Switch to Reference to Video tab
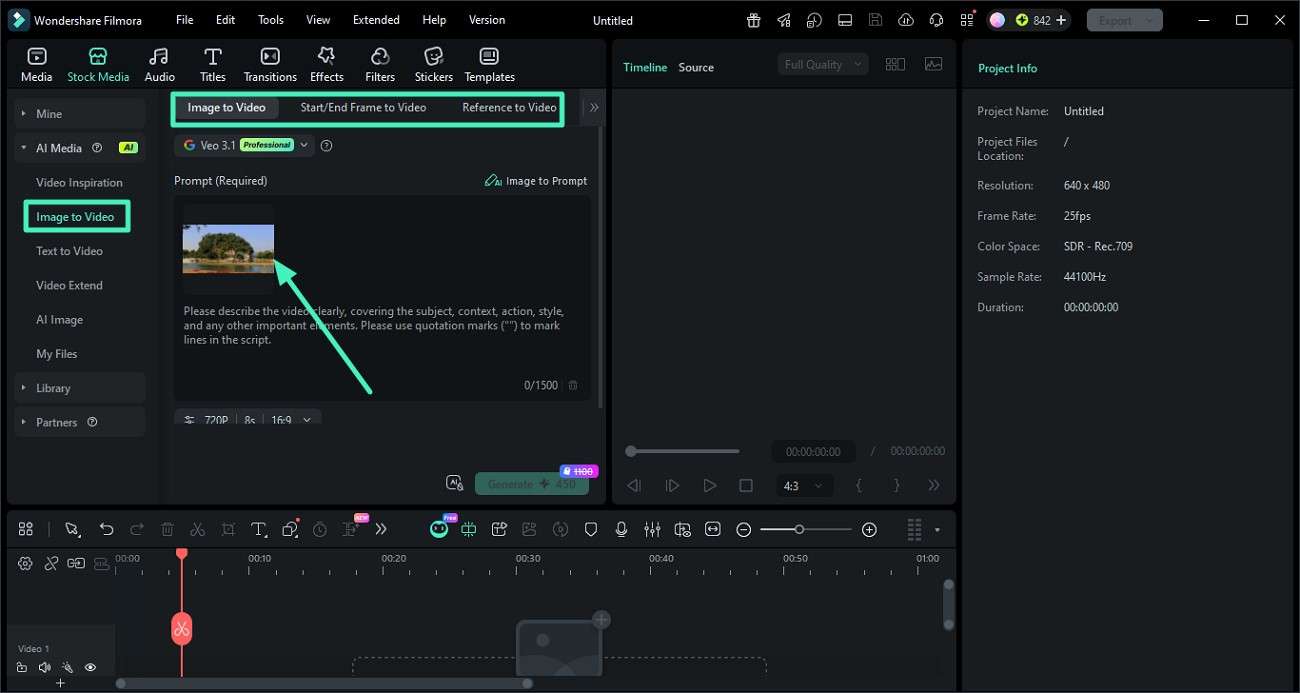This screenshot has height=693, width=1300. [509, 108]
